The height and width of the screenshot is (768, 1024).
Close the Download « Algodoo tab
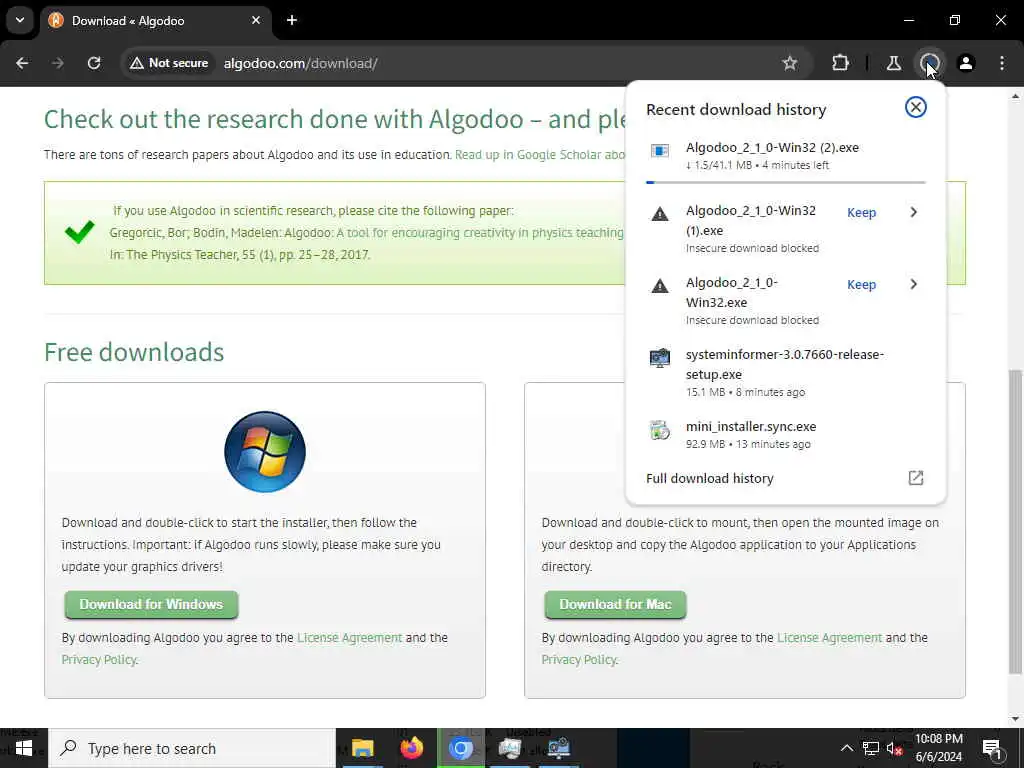coord(256,20)
